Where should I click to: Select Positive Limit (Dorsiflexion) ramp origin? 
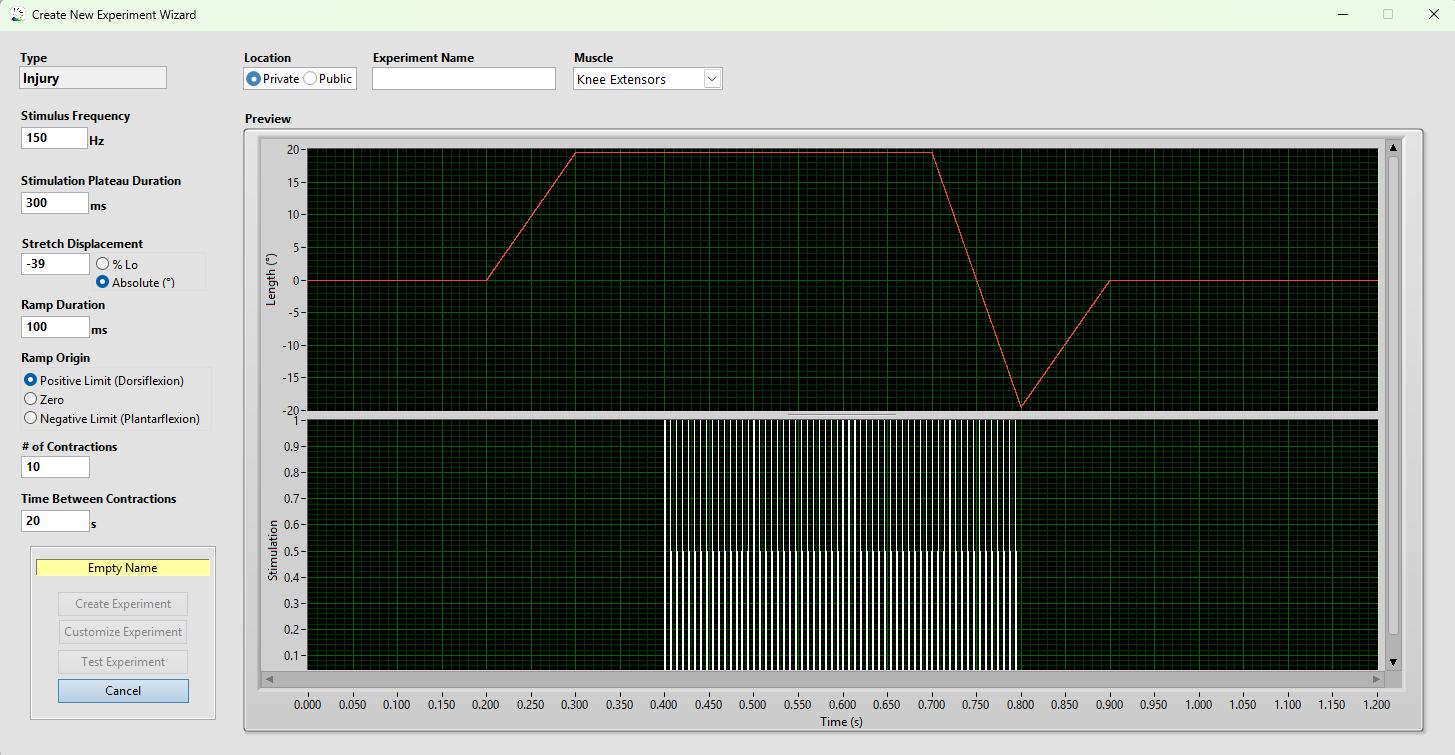click(30, 380)
